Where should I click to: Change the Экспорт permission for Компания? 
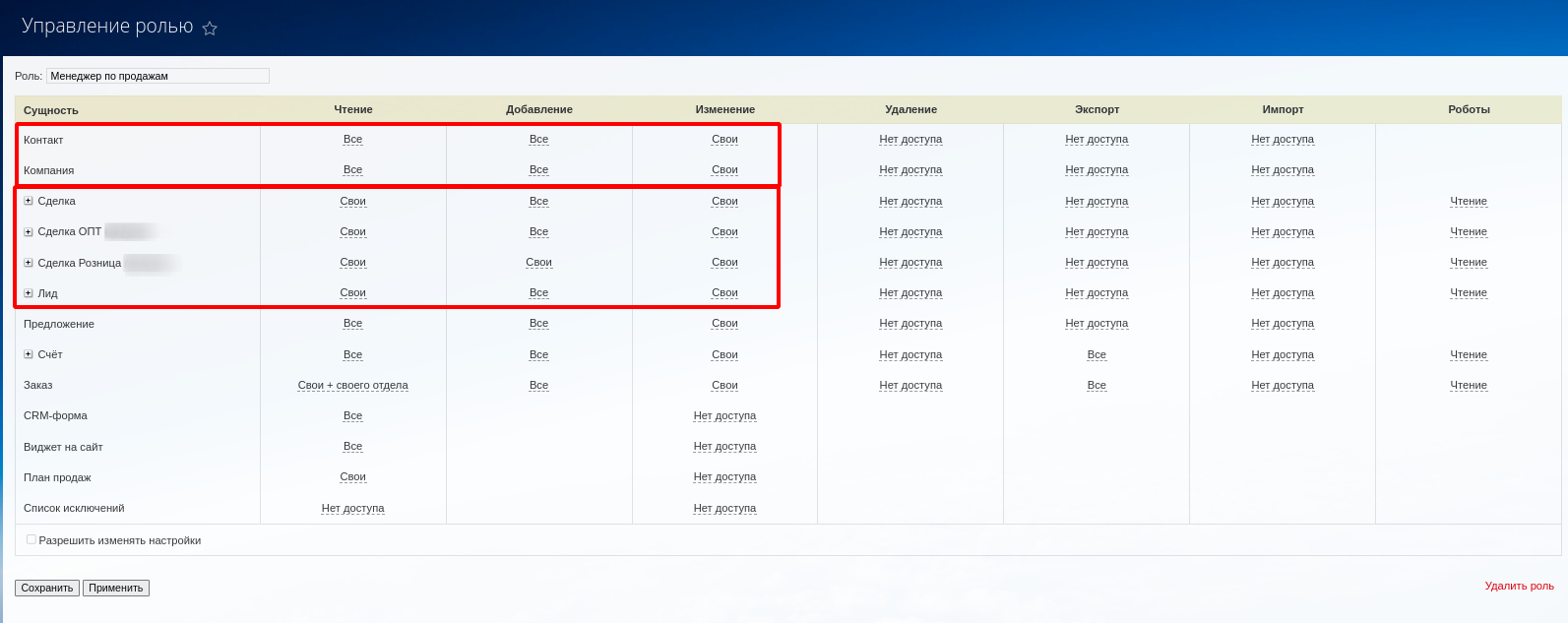1097,170
